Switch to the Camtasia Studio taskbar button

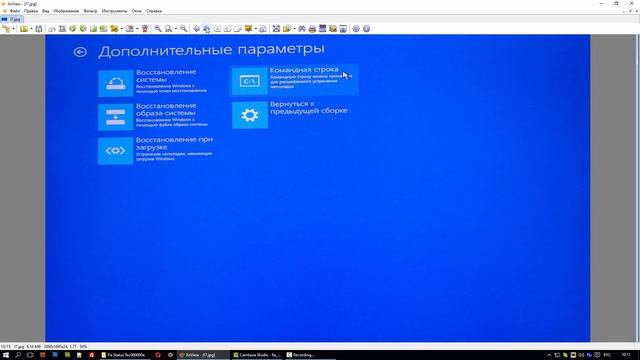(257, 355)
